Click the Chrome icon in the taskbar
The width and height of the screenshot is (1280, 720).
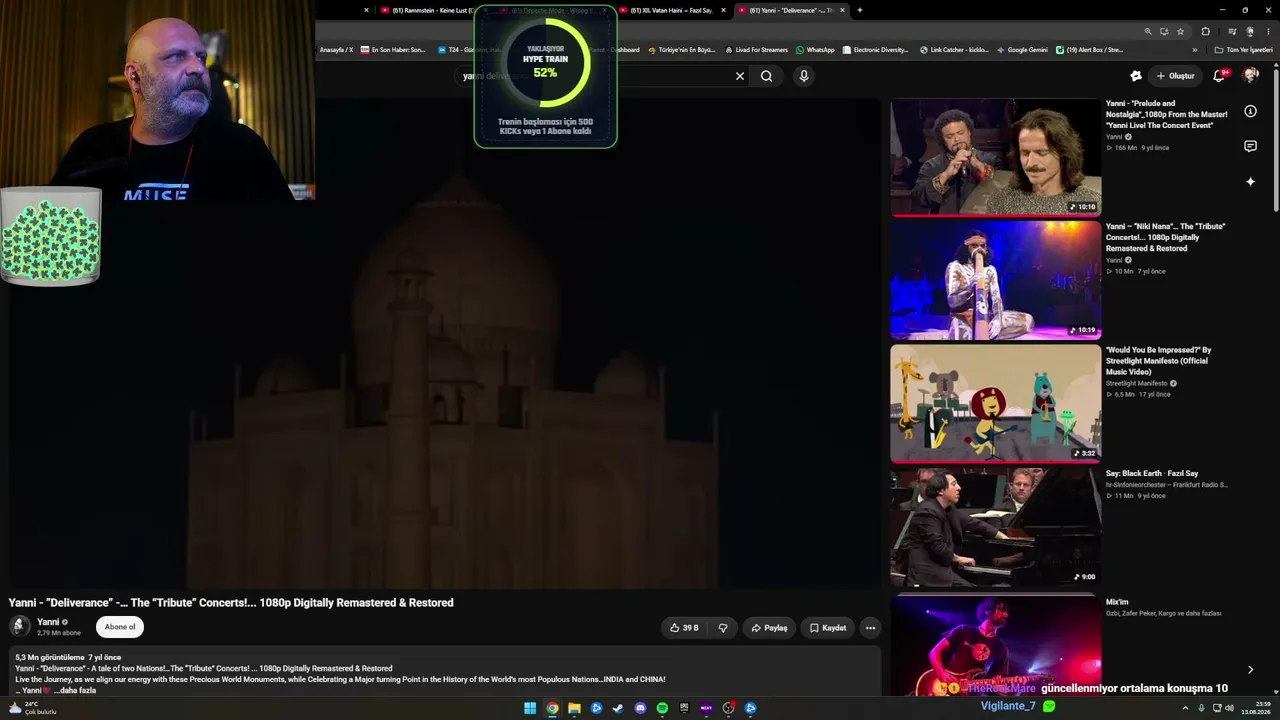click(552, 708)
